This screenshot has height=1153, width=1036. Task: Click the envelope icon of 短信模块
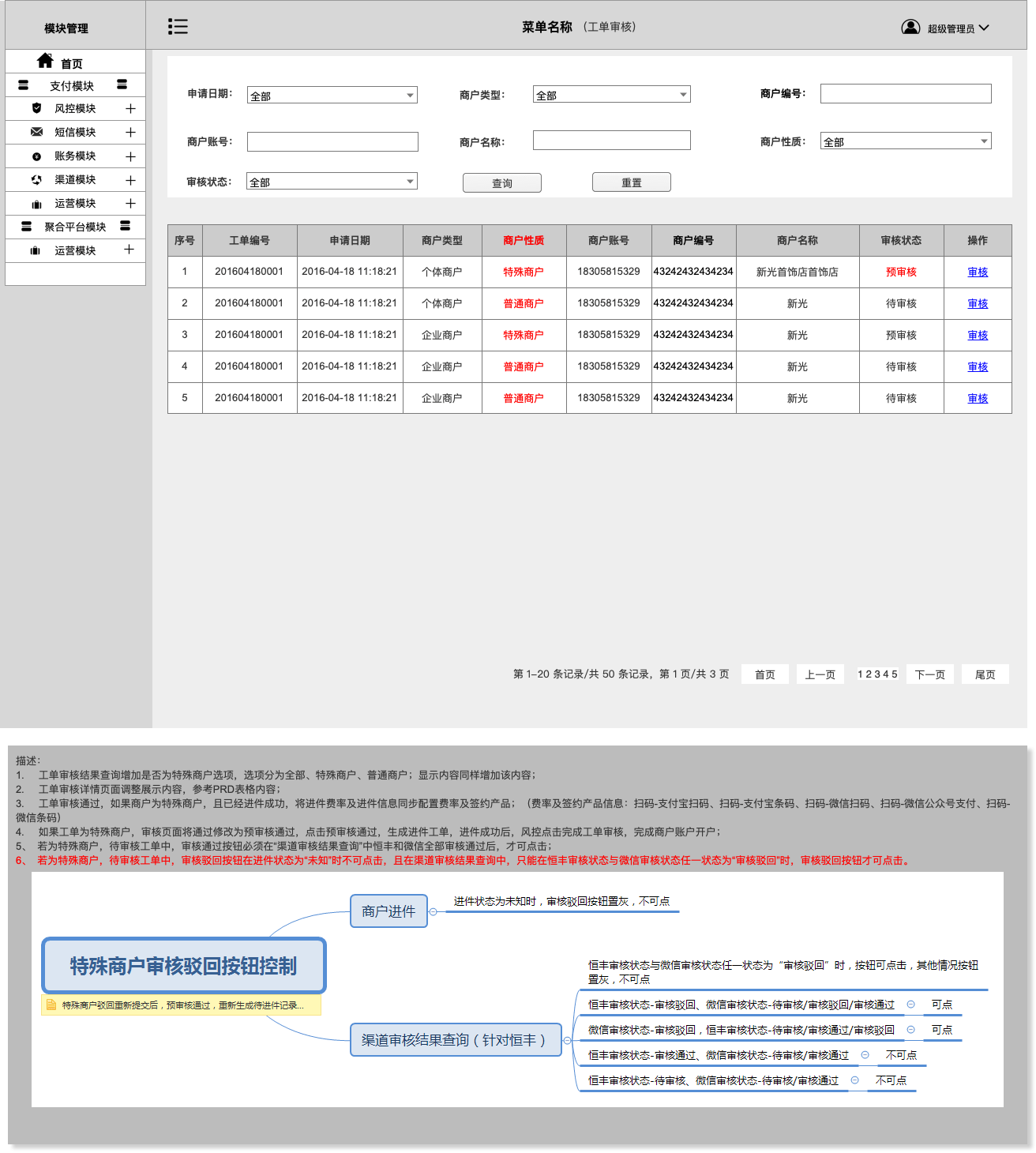pyautogui.click(x=36, y=132)
